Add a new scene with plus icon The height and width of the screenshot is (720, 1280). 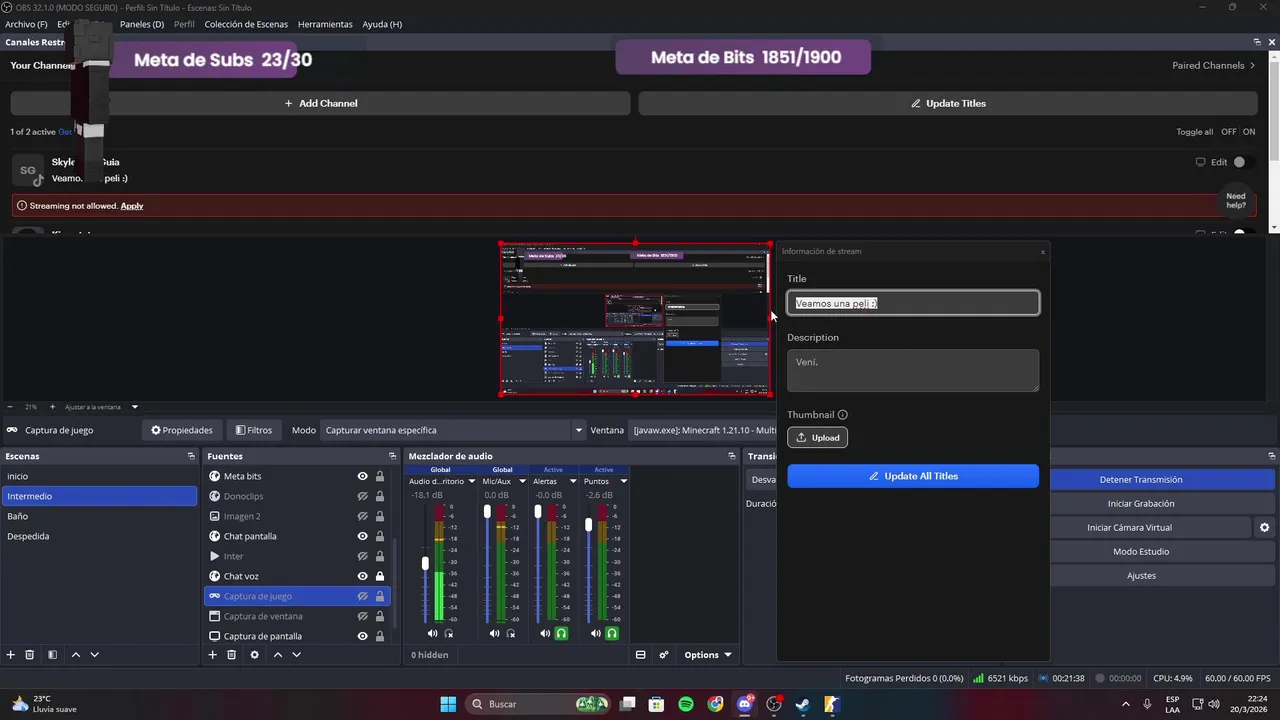[11, 655]
